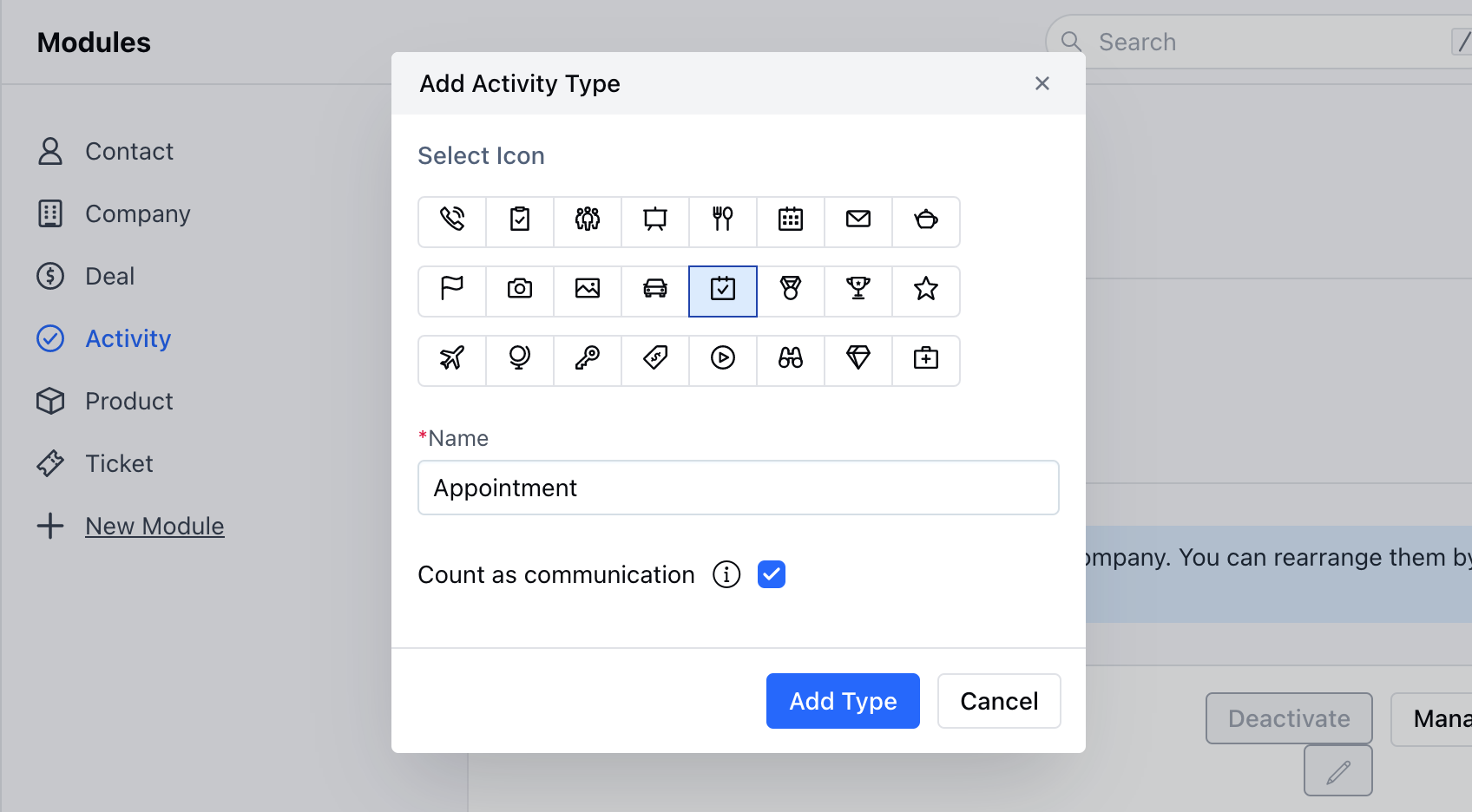Select the phone call icon
This screenshot has width=1472, height=812.
[452, 219]
